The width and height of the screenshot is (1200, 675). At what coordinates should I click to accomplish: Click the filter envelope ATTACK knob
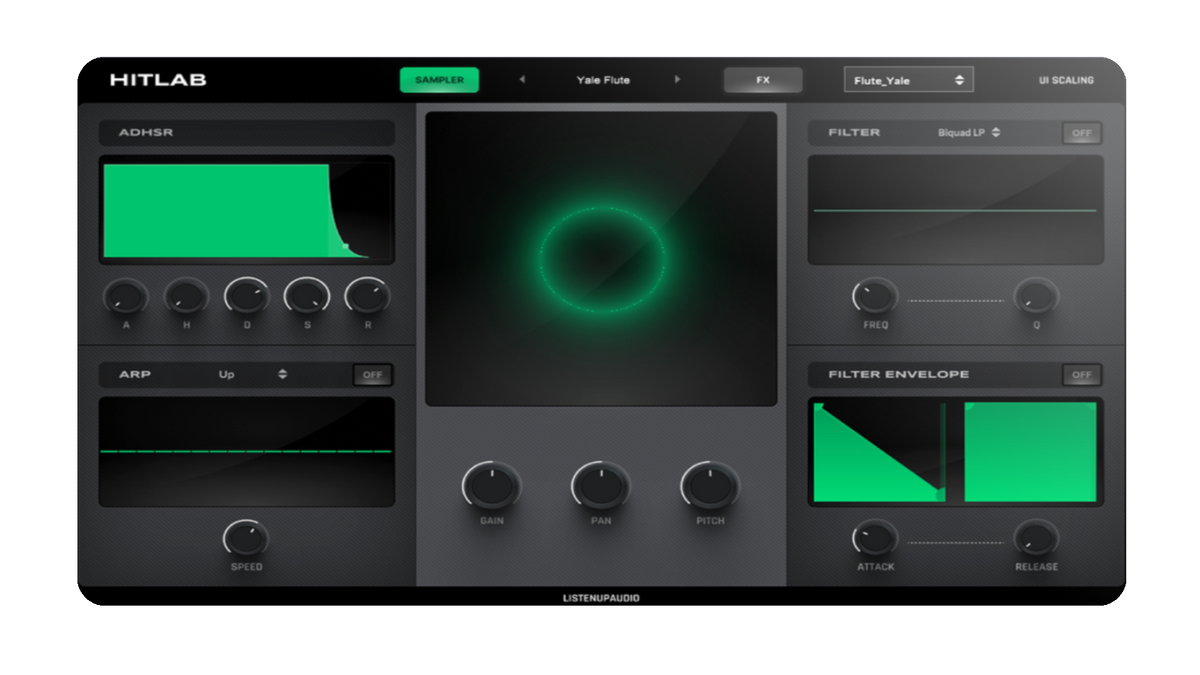point(875,540)
